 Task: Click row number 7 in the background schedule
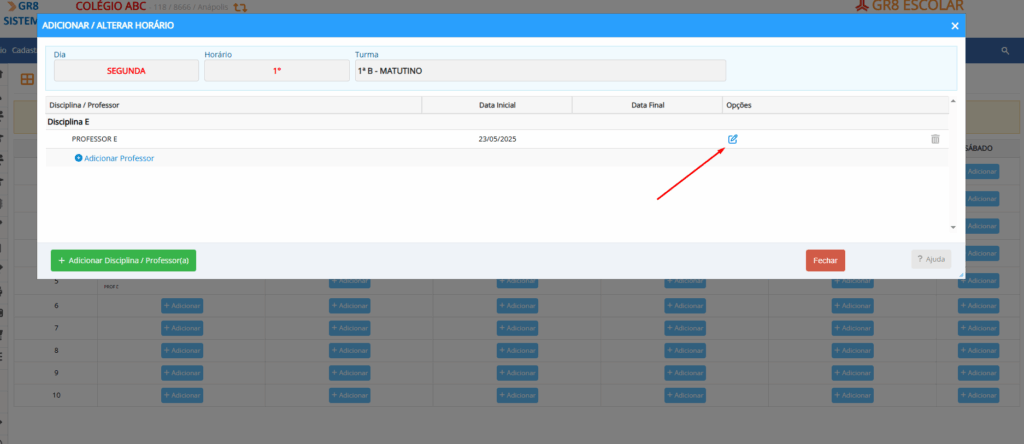[x=56, y=328]
